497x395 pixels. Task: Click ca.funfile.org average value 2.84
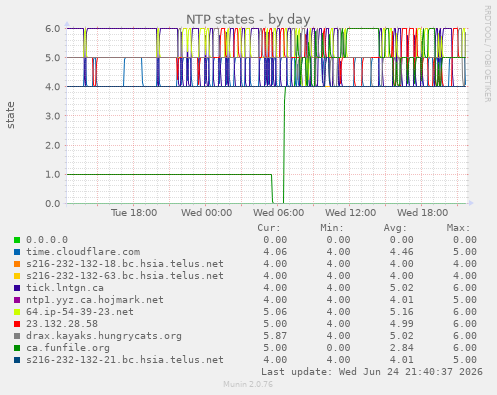(402, 348)
